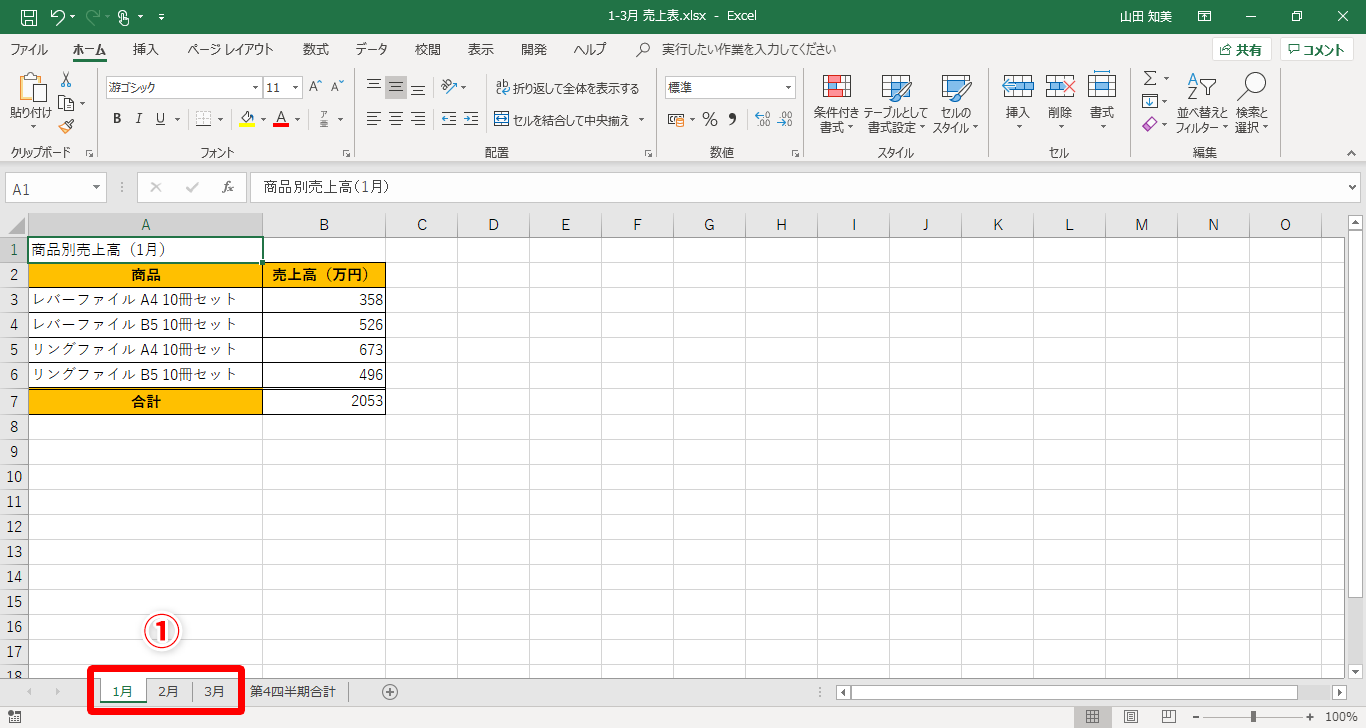Select the 第4四半期合計 sheet tab
The image size is (1366, 728).
click(x=293, y=691)
